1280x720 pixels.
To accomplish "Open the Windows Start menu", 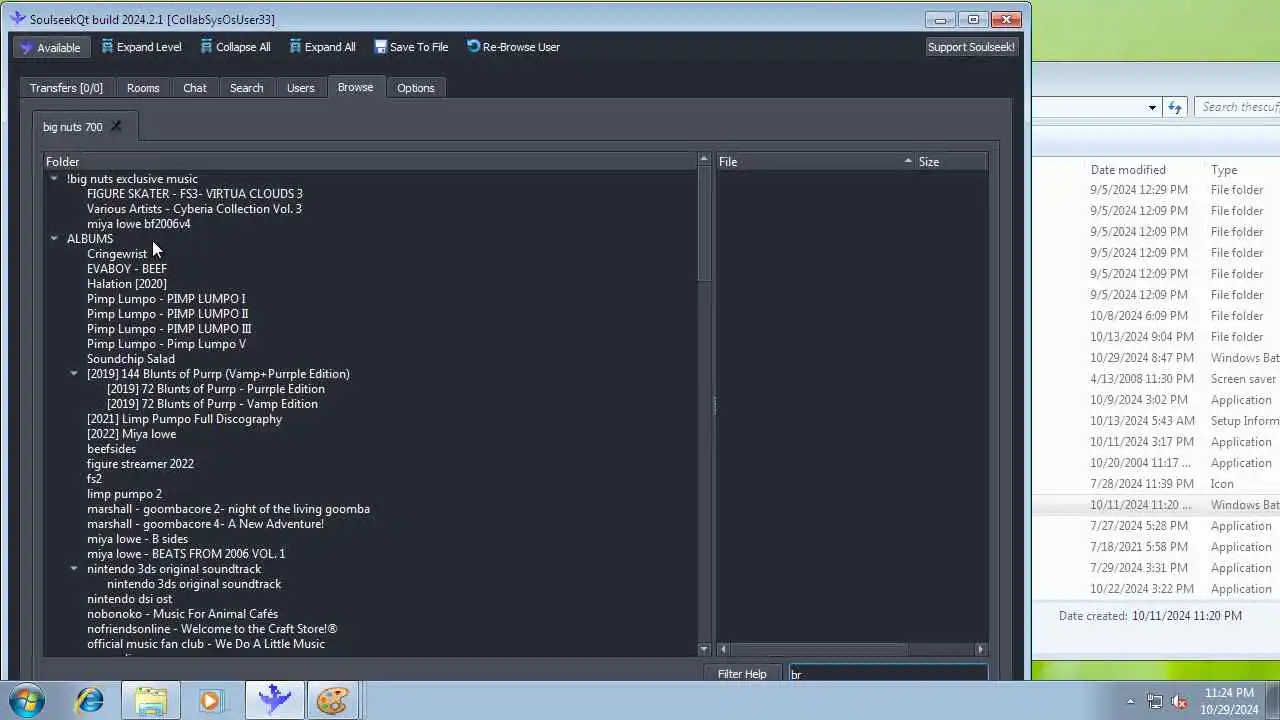I will (x=26, y=701).
